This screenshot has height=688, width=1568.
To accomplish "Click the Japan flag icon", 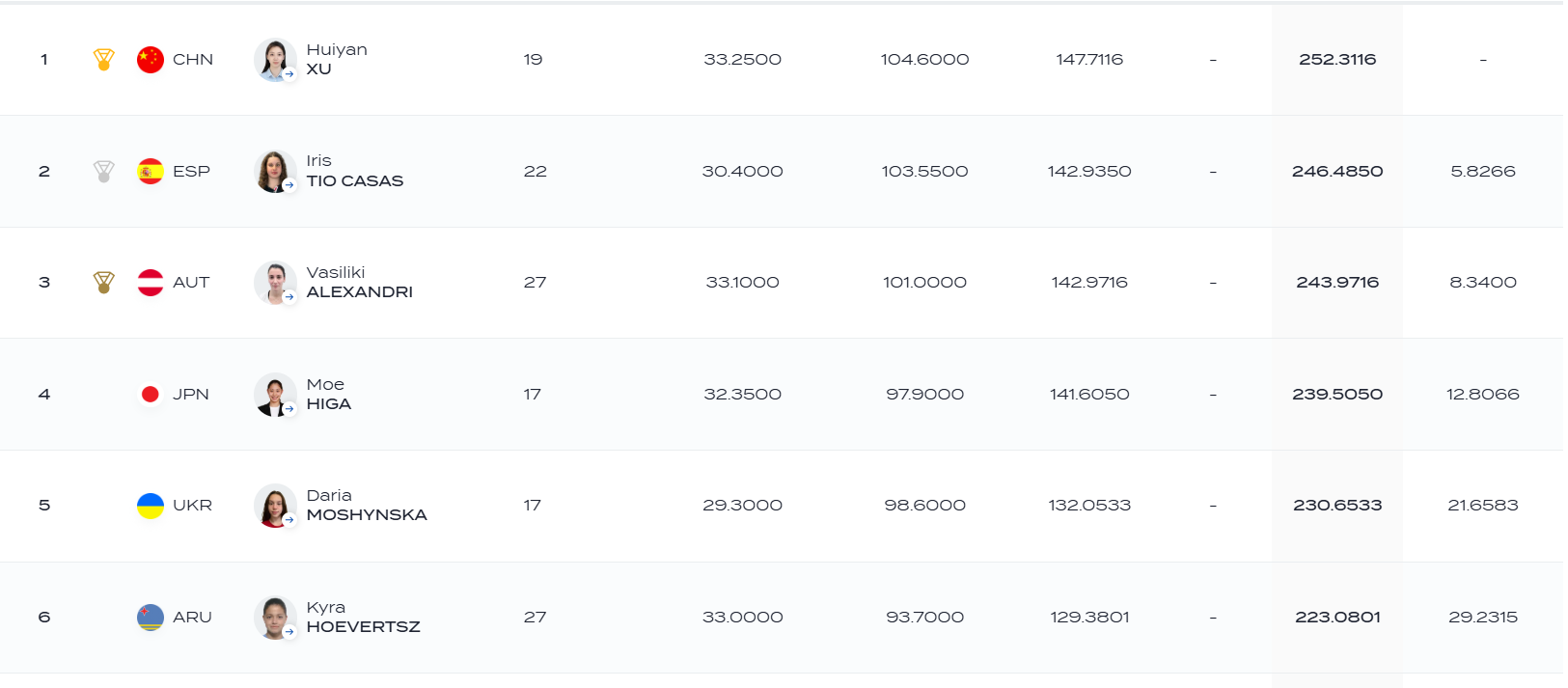I will [151, 395].
